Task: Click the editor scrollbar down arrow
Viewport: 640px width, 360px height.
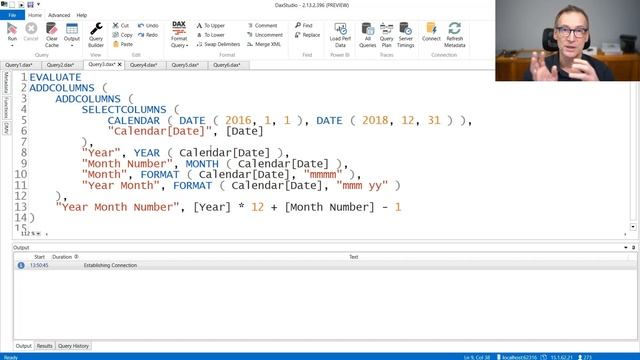Action: pyautogui.click(x=633, y=227)
